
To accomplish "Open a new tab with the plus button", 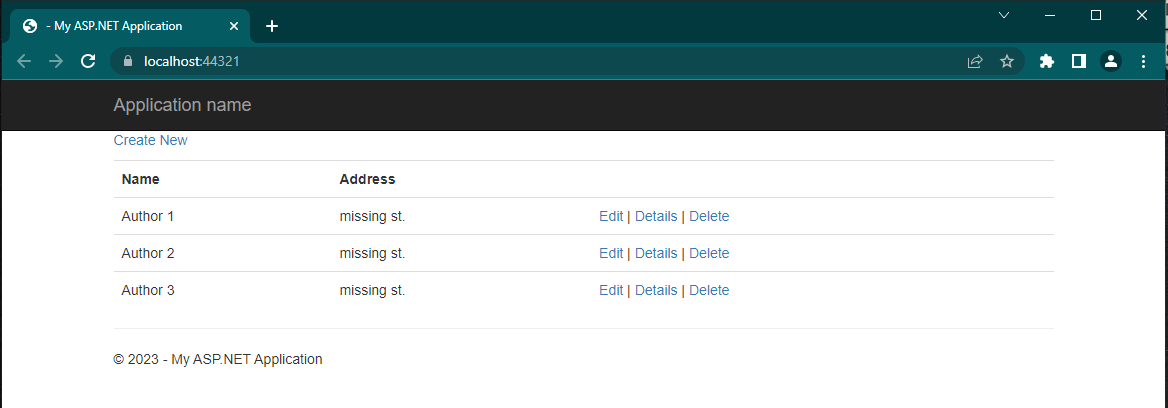I will click(x=272, y=26).
